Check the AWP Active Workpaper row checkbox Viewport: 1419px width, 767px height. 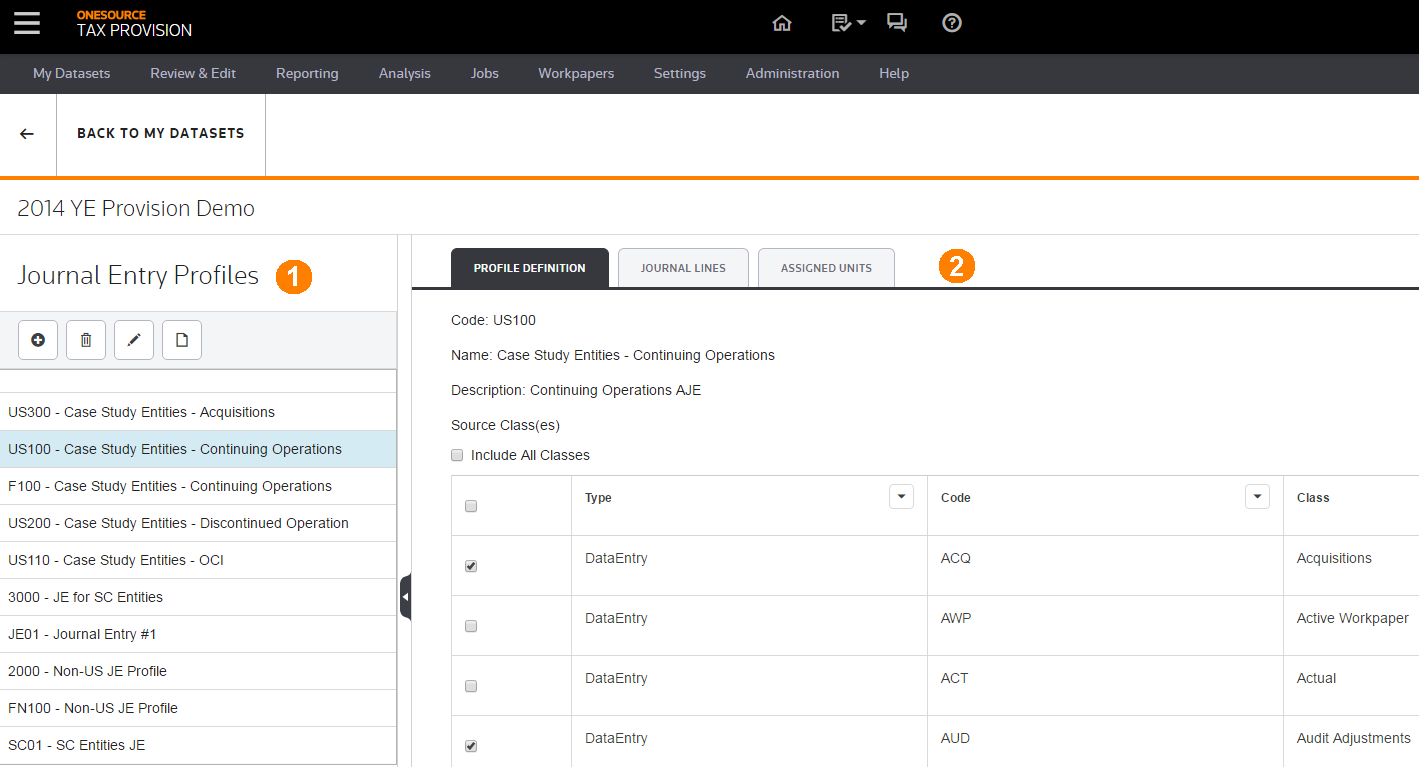coord(471,626)
